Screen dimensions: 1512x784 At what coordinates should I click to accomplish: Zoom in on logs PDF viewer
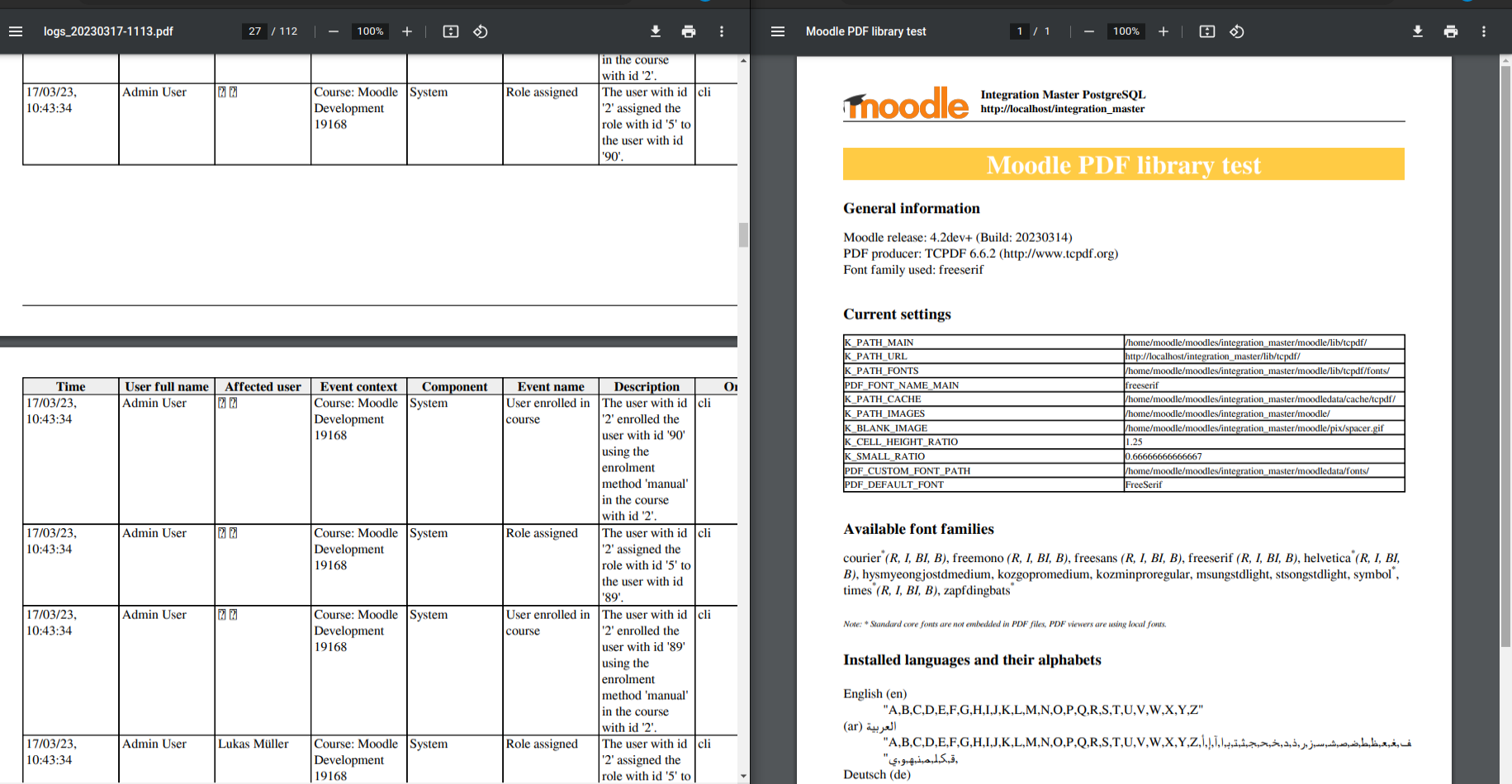tap(407, 31)
